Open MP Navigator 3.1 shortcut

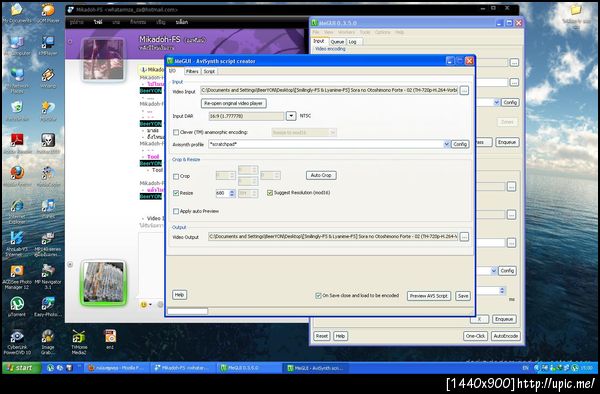(48, 276)
